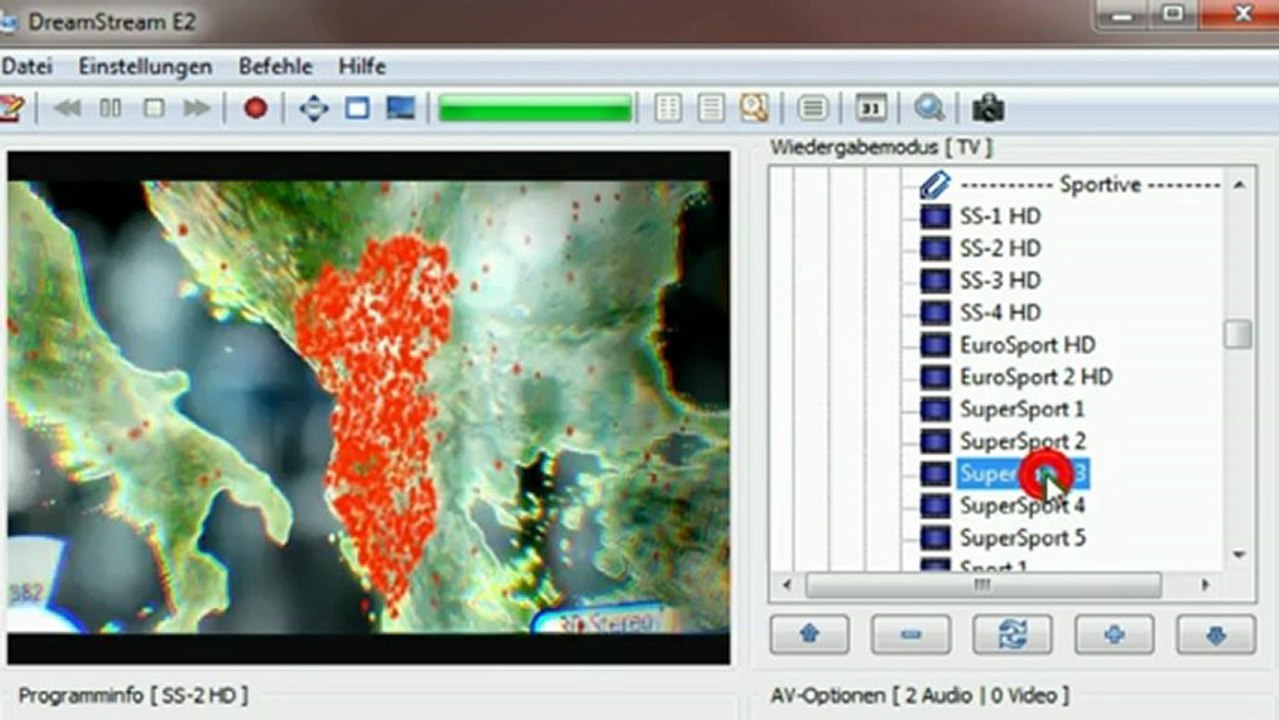The width and height of the screenshot is (1279, 720).
Task: Click the channel list scroll-down arrow
Action: coord(1239,555)
